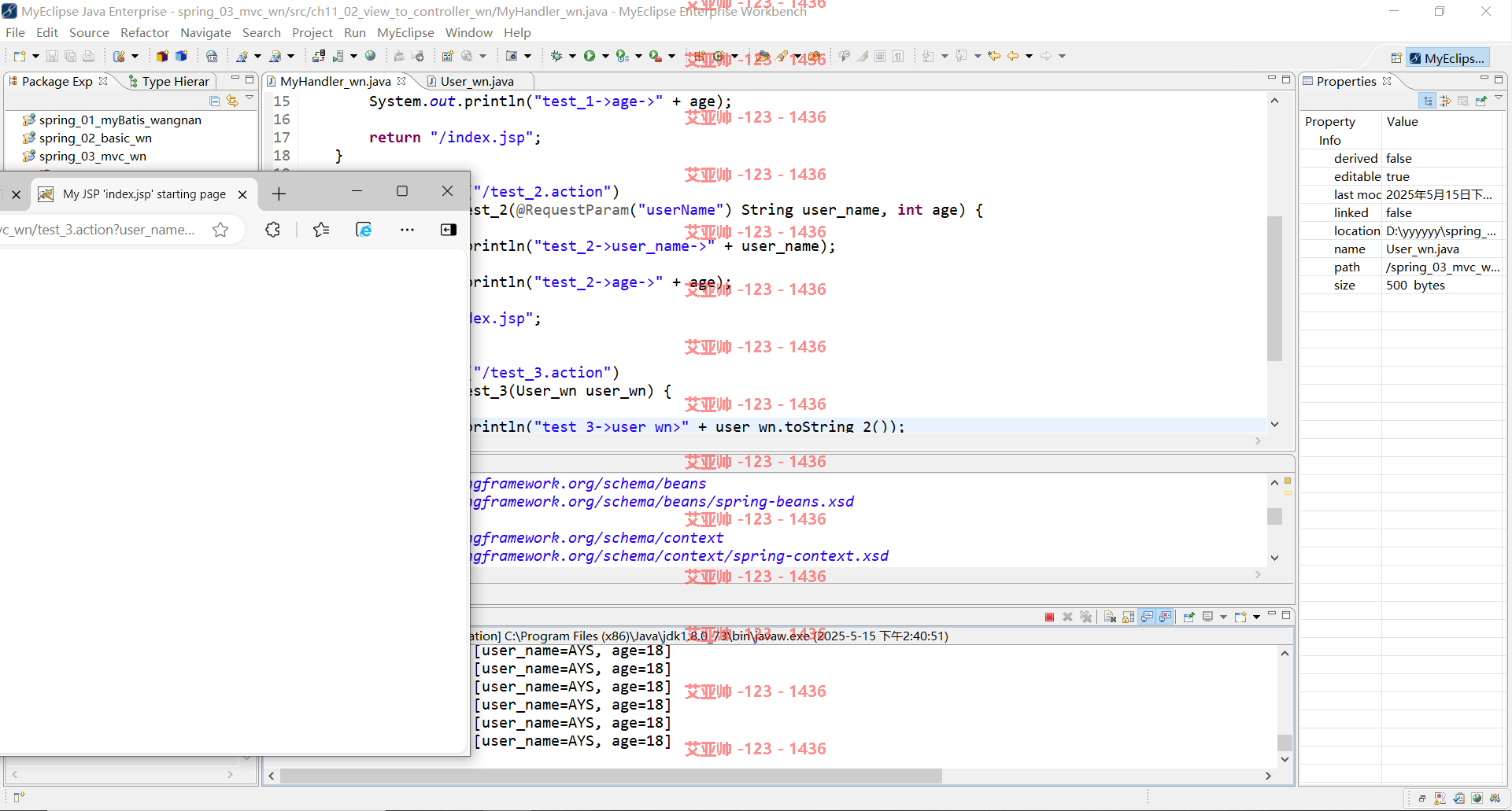Minimize the code editor area
Screen dimensions: 1512x811
click(1272, 79)
